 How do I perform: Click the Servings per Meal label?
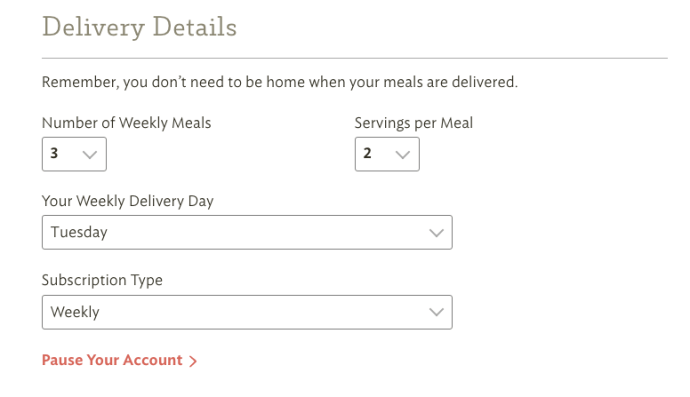coord(414,123)
